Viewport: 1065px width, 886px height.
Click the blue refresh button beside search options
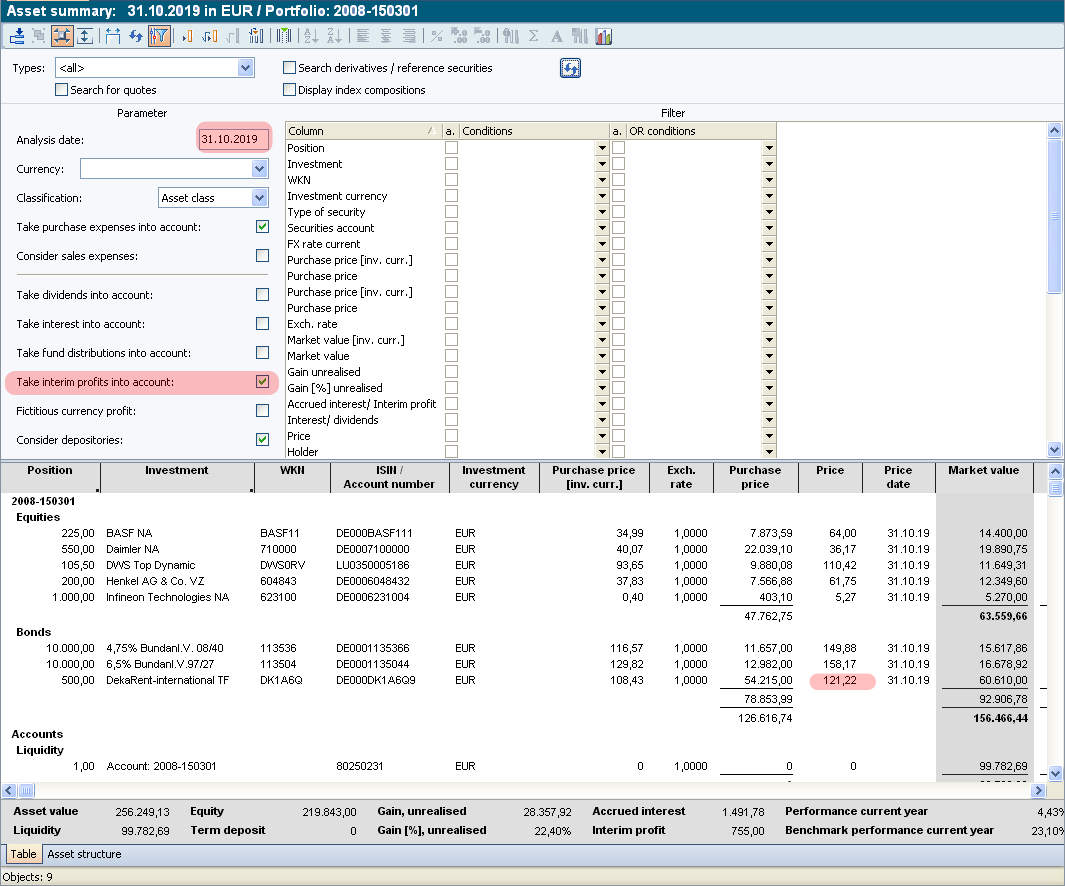pyautogui.click(x=570, y=68)
